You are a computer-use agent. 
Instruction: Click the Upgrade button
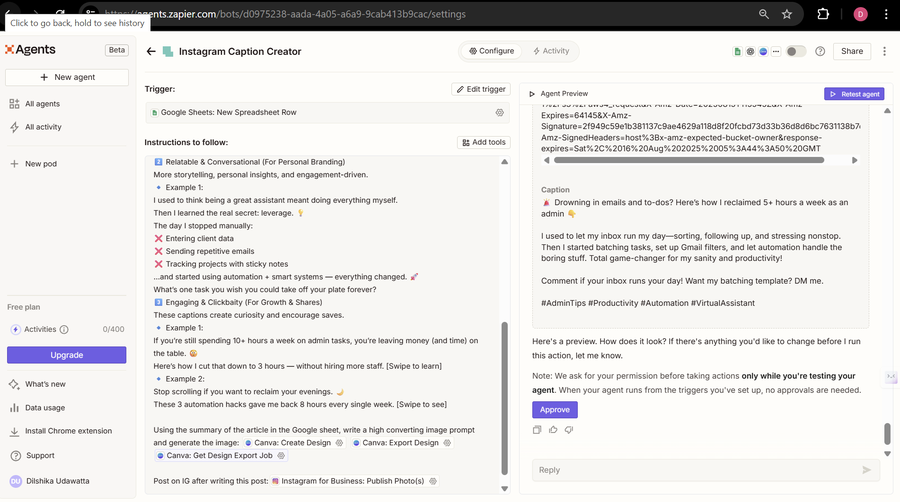click(67, 355)
